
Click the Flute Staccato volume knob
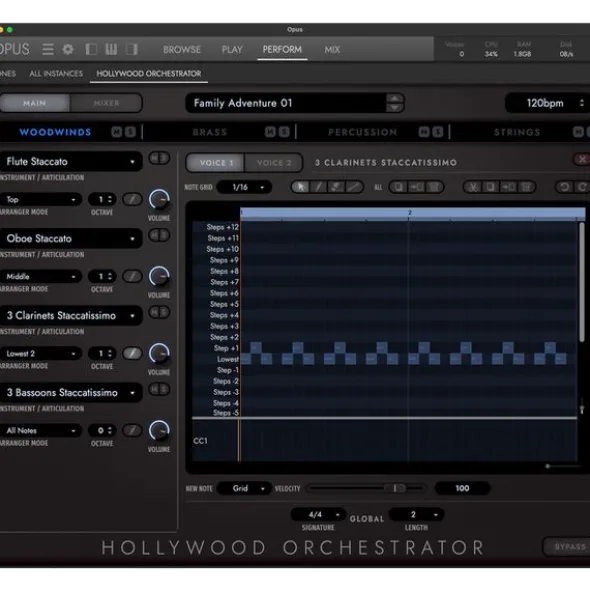tap(159, 200)
